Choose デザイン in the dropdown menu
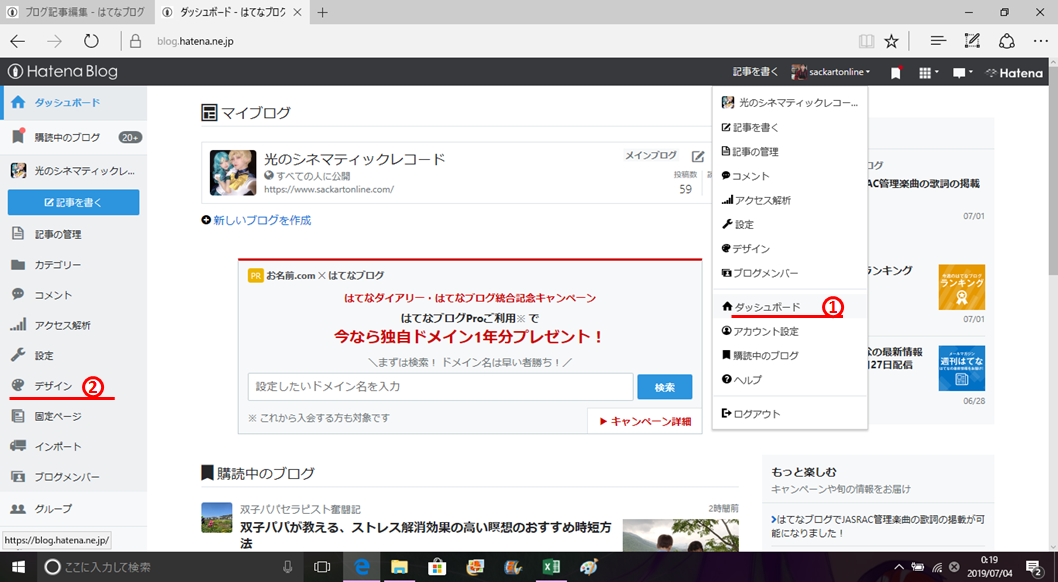This screenshot has height=582, width=1058. (x=789, y=249)
